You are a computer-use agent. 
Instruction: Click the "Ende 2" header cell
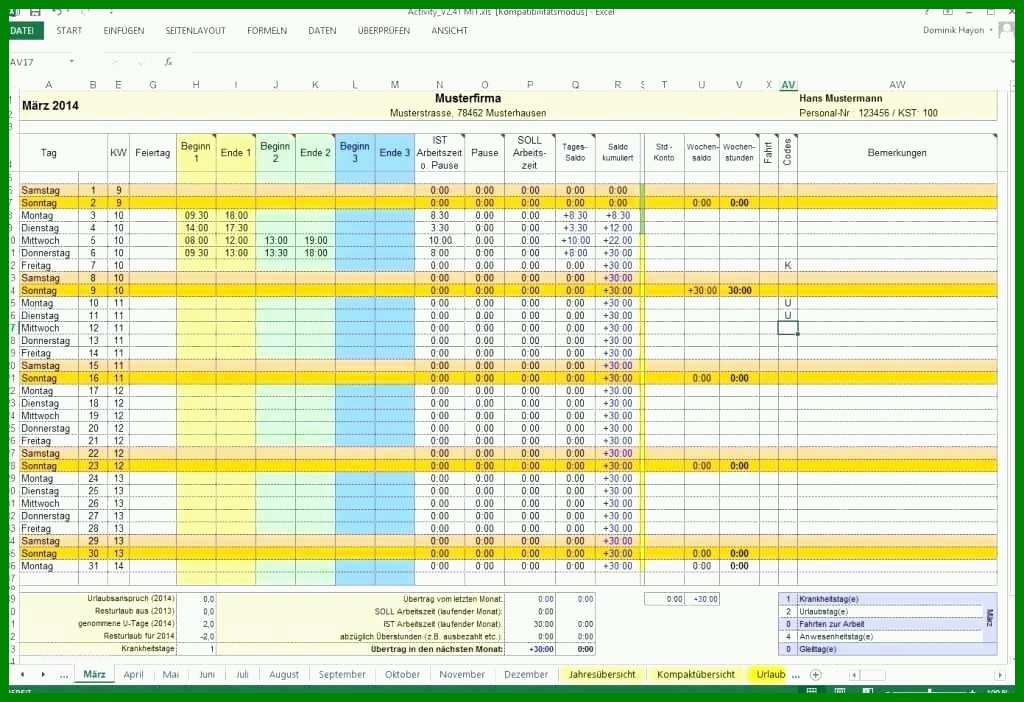pos(315,153)
